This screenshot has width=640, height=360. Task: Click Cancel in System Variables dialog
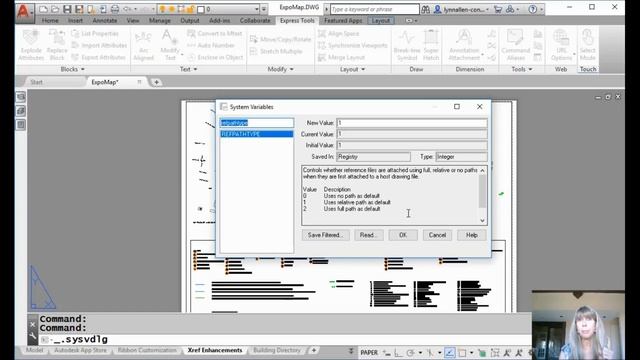click(x=437, y=235)
